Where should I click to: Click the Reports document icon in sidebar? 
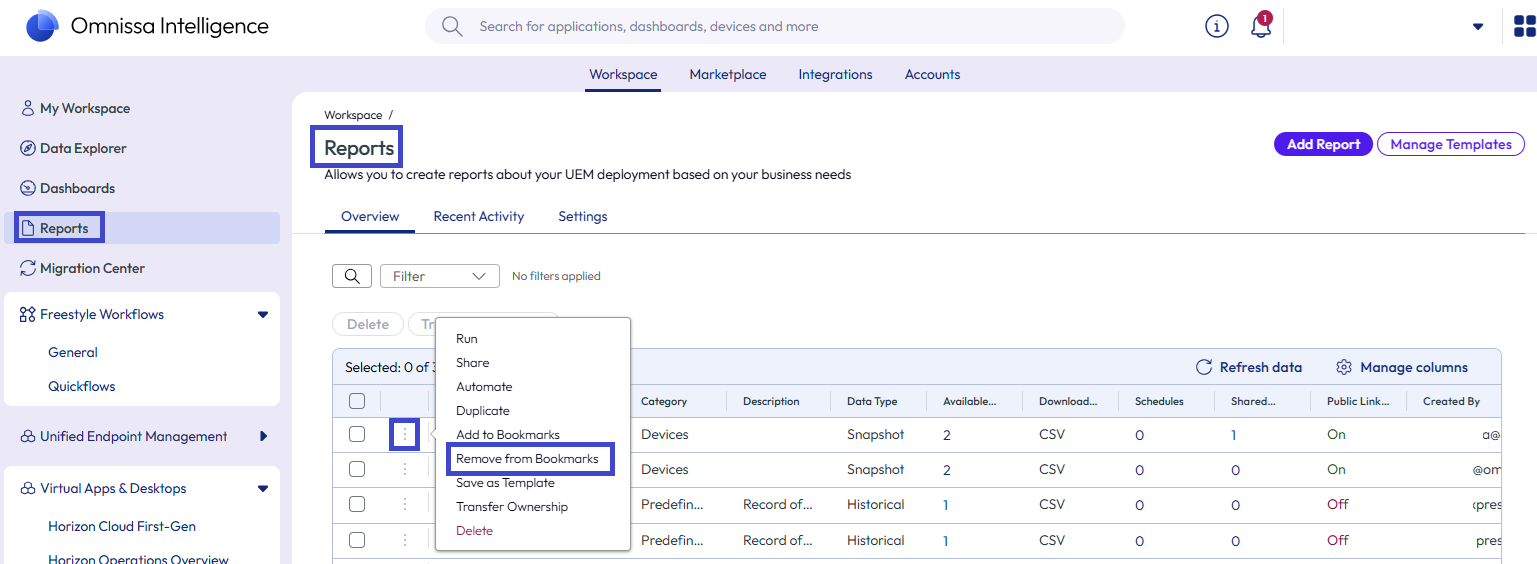tap(28, 228)
